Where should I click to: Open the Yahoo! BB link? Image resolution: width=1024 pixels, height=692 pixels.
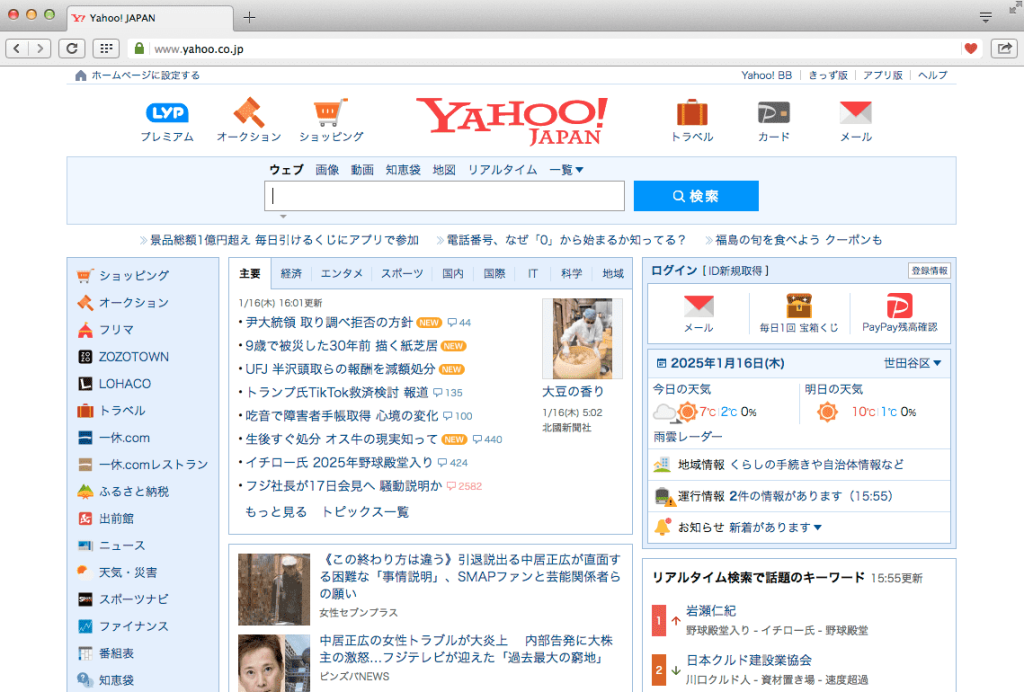tap(766, 75)
